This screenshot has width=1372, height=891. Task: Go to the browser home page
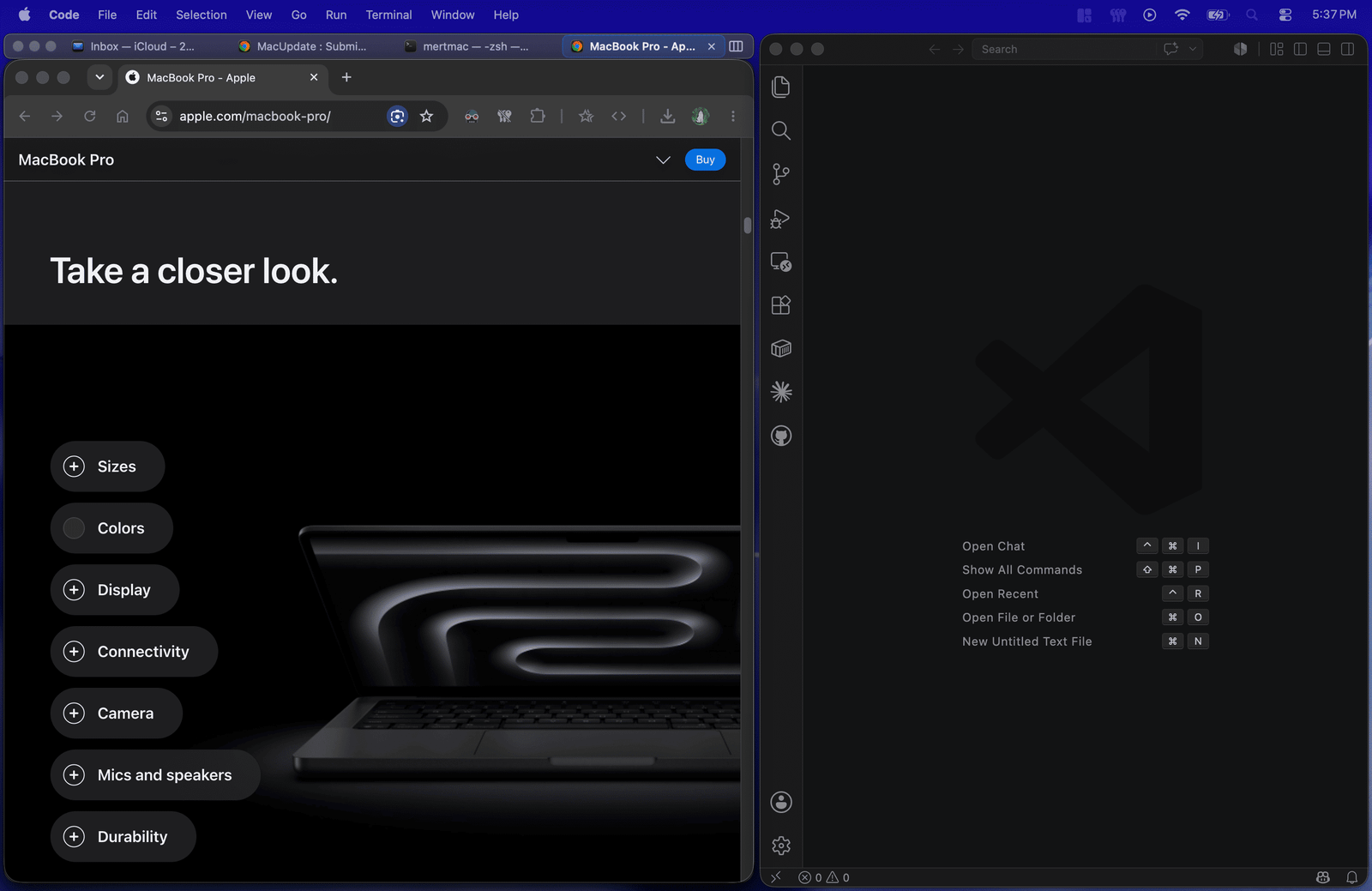pyautogui.click(x=123, y=116)
